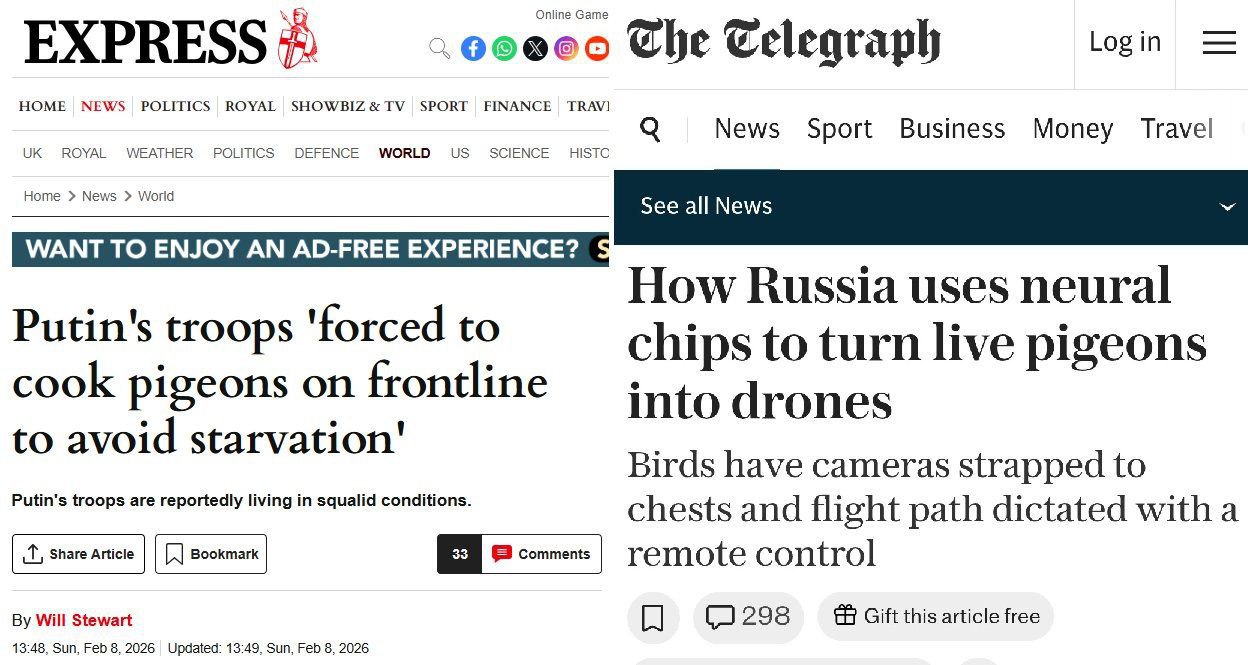Open the Defence sub-navigation item

tap(326, 153)
